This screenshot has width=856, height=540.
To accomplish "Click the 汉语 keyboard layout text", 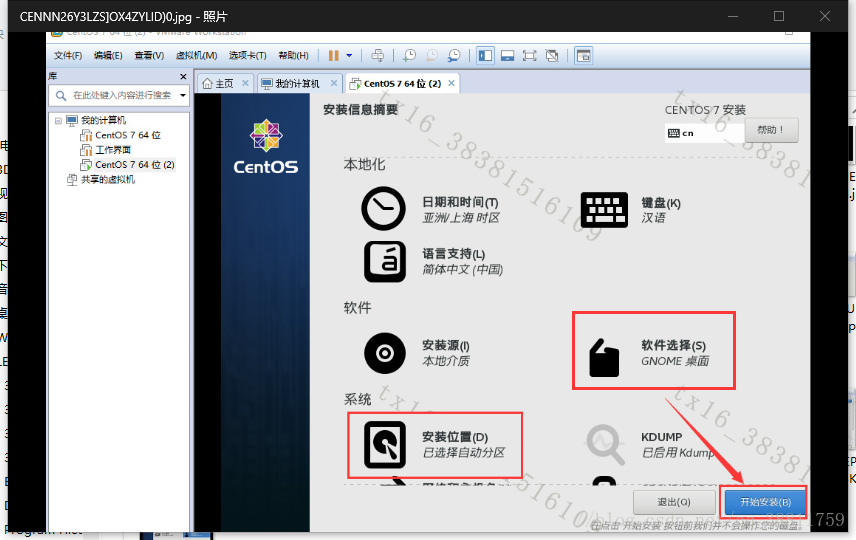I will (653, 218).
